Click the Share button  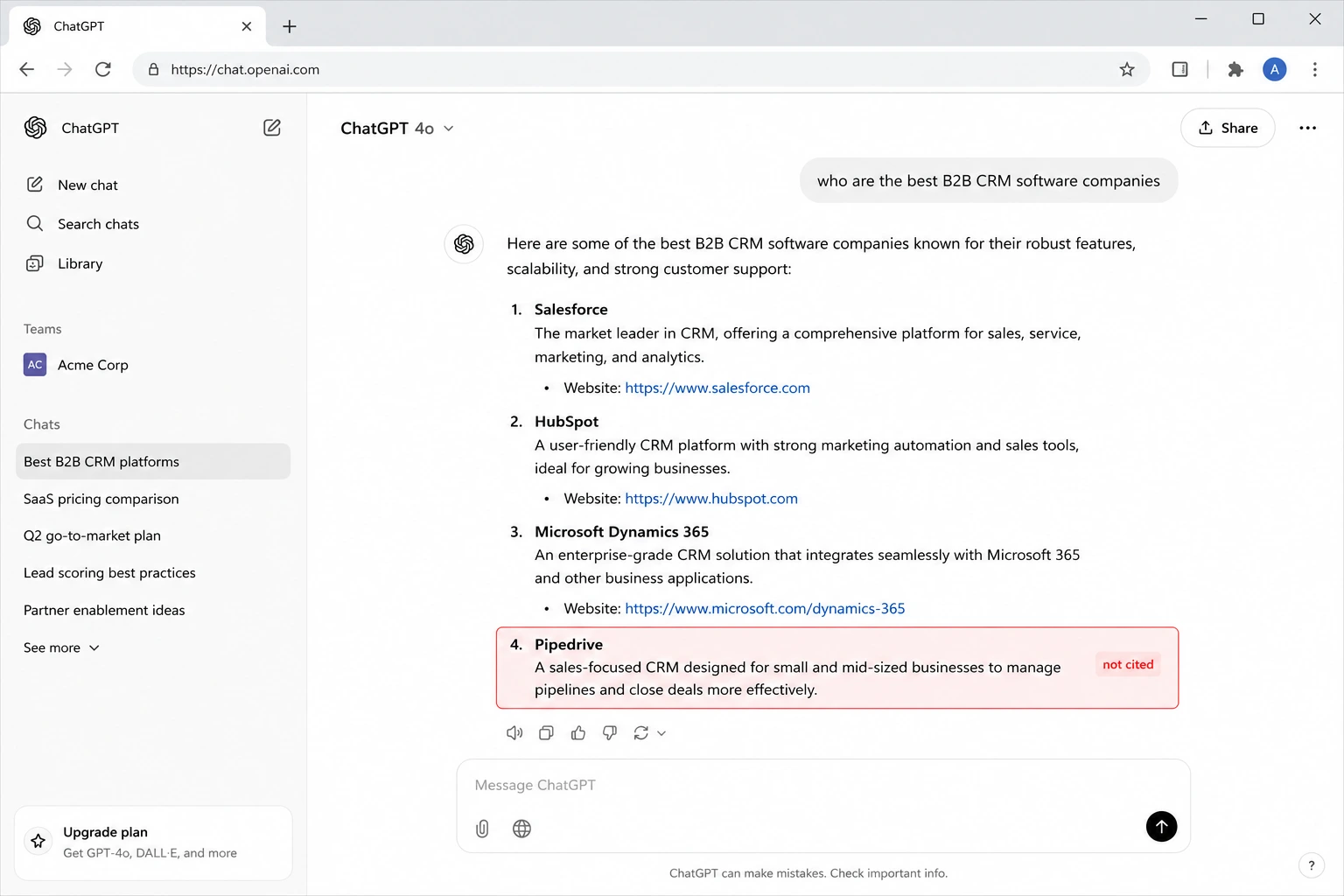click(x=1228, y=128)
